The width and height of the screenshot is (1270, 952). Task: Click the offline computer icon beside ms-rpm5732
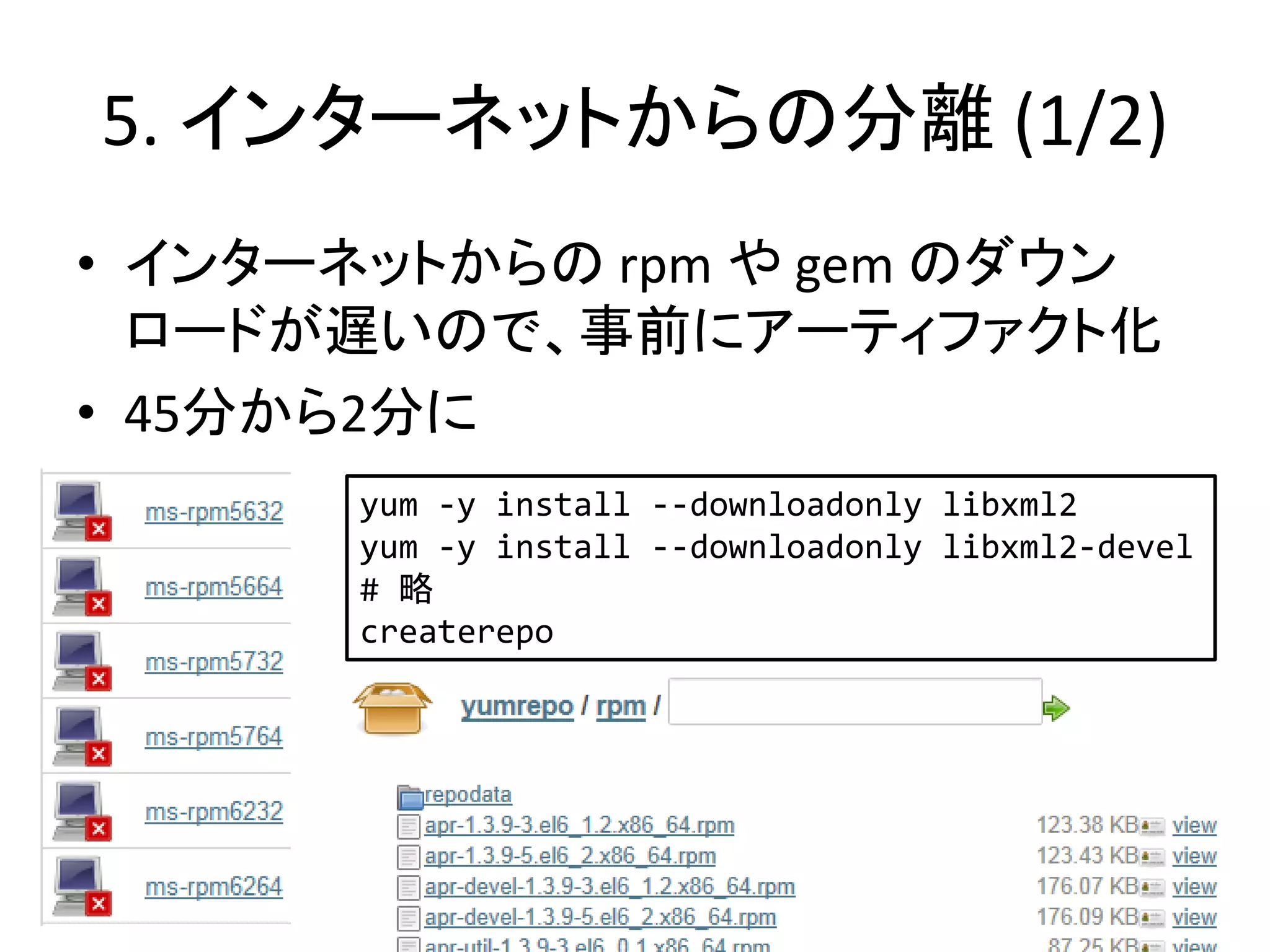click(82, 661)
